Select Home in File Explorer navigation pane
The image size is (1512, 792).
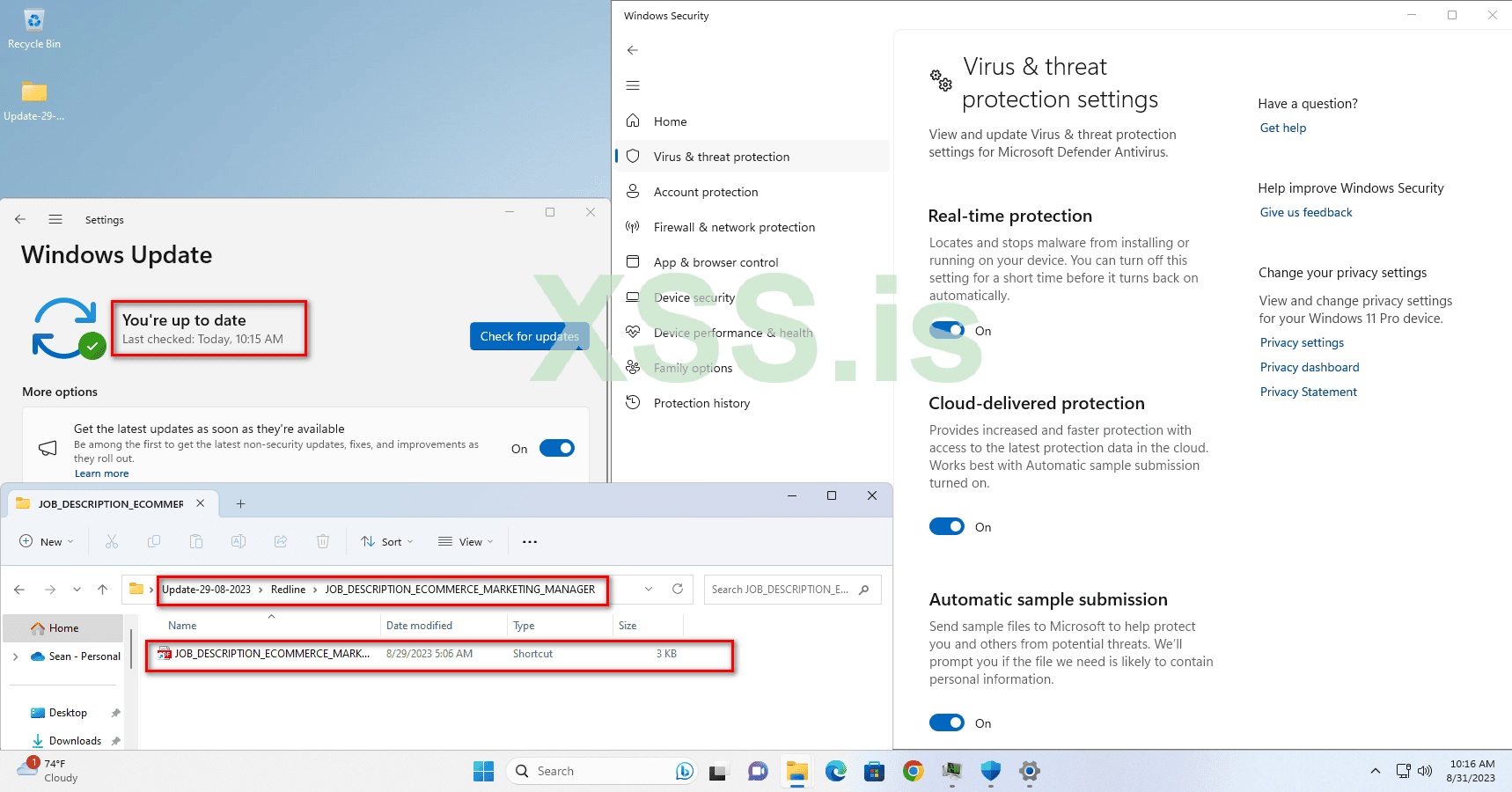pyautogui.click(x=63, y=628)
